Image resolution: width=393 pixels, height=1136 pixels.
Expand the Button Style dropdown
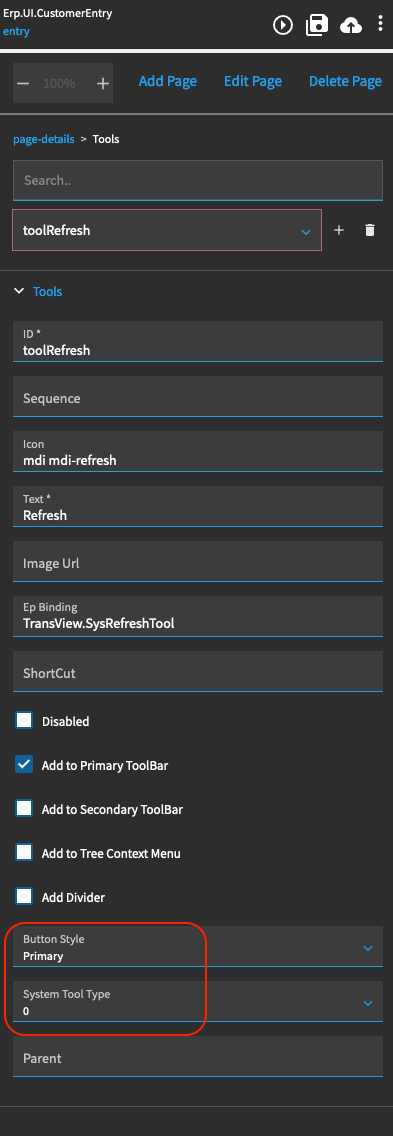(197, 946)
